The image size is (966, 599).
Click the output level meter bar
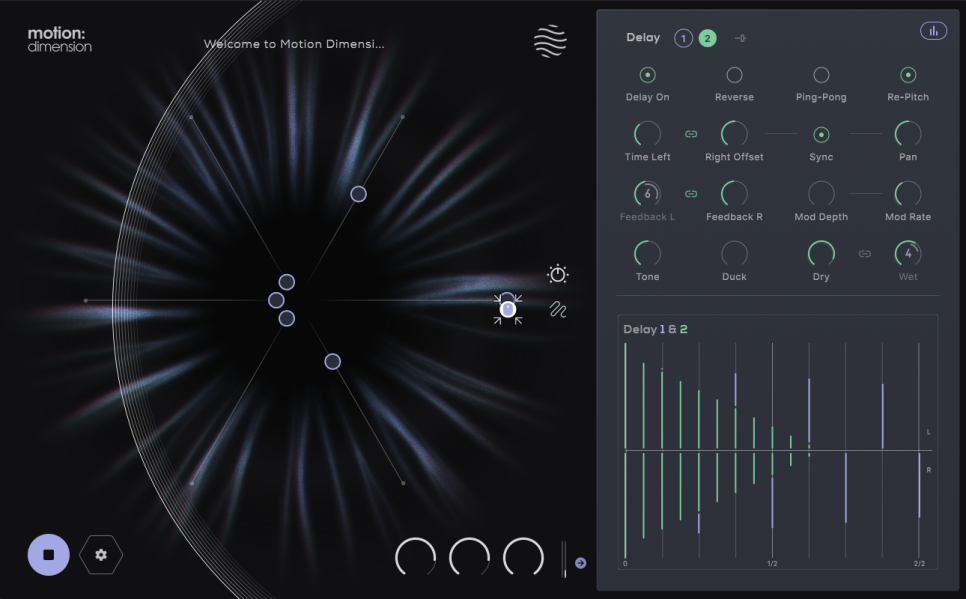point(564,559)
